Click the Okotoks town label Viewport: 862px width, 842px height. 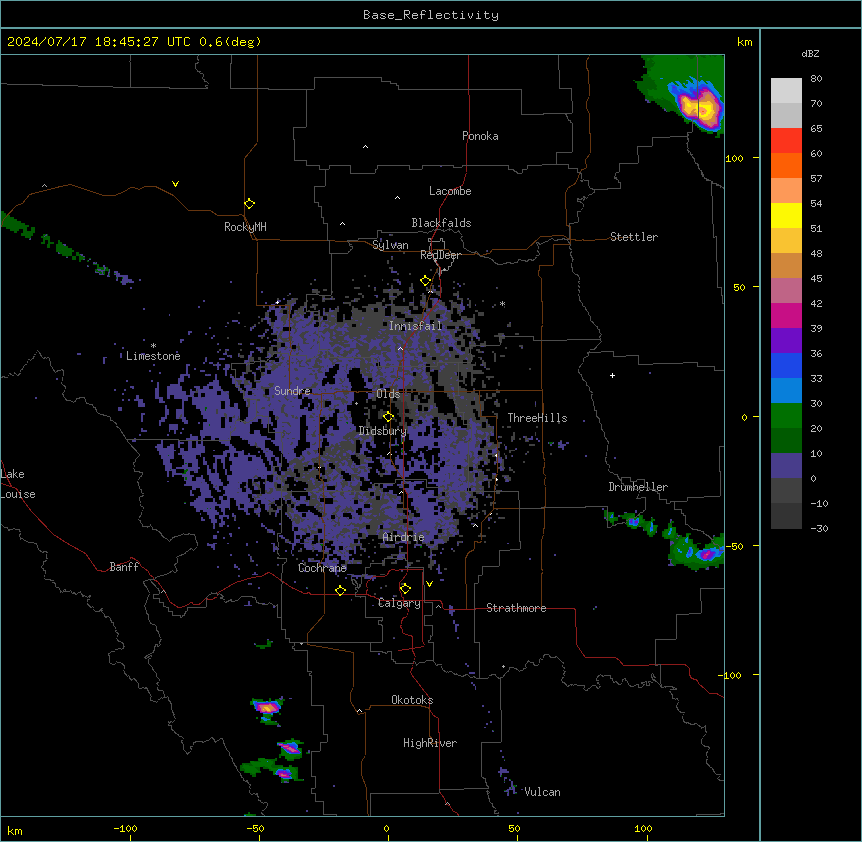point(412,700)
